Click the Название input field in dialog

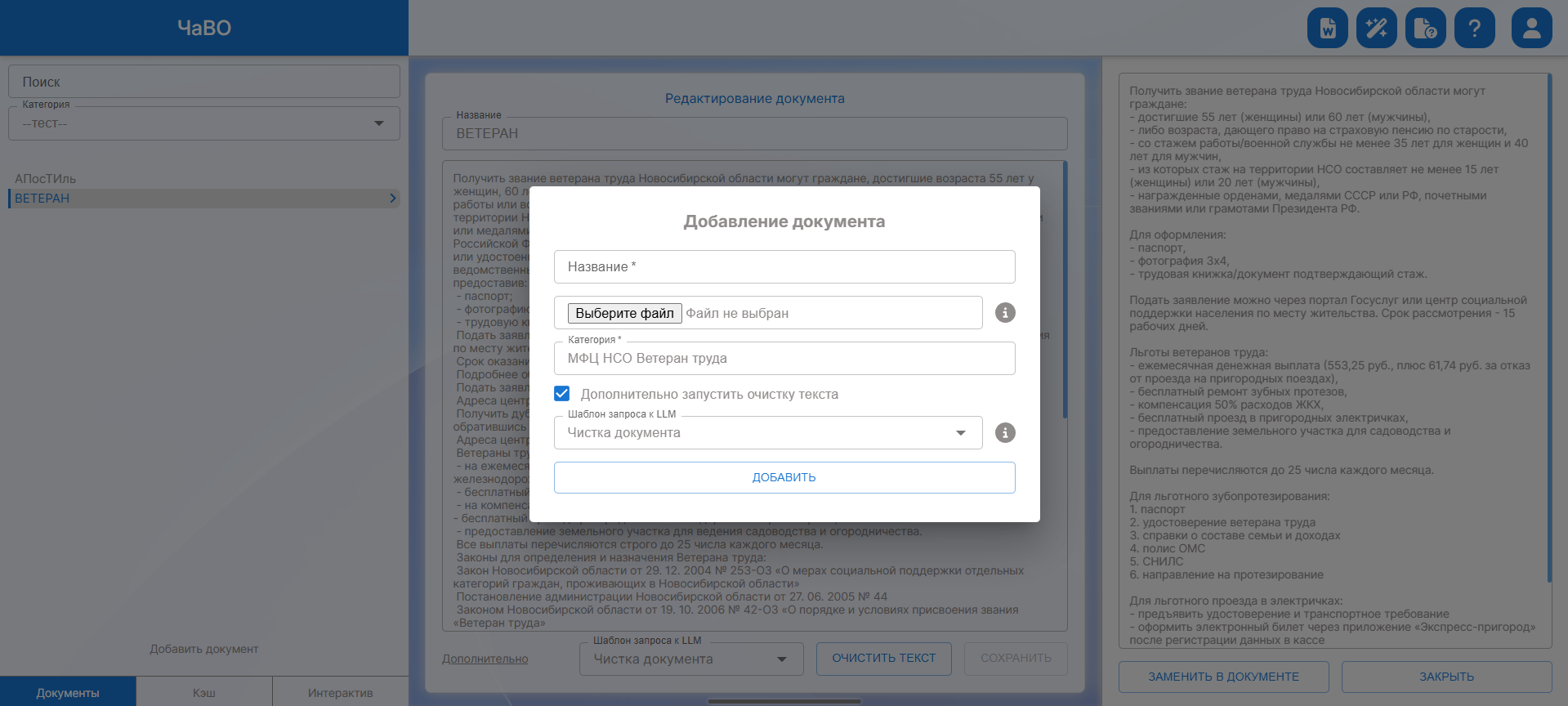coord(784,267)
